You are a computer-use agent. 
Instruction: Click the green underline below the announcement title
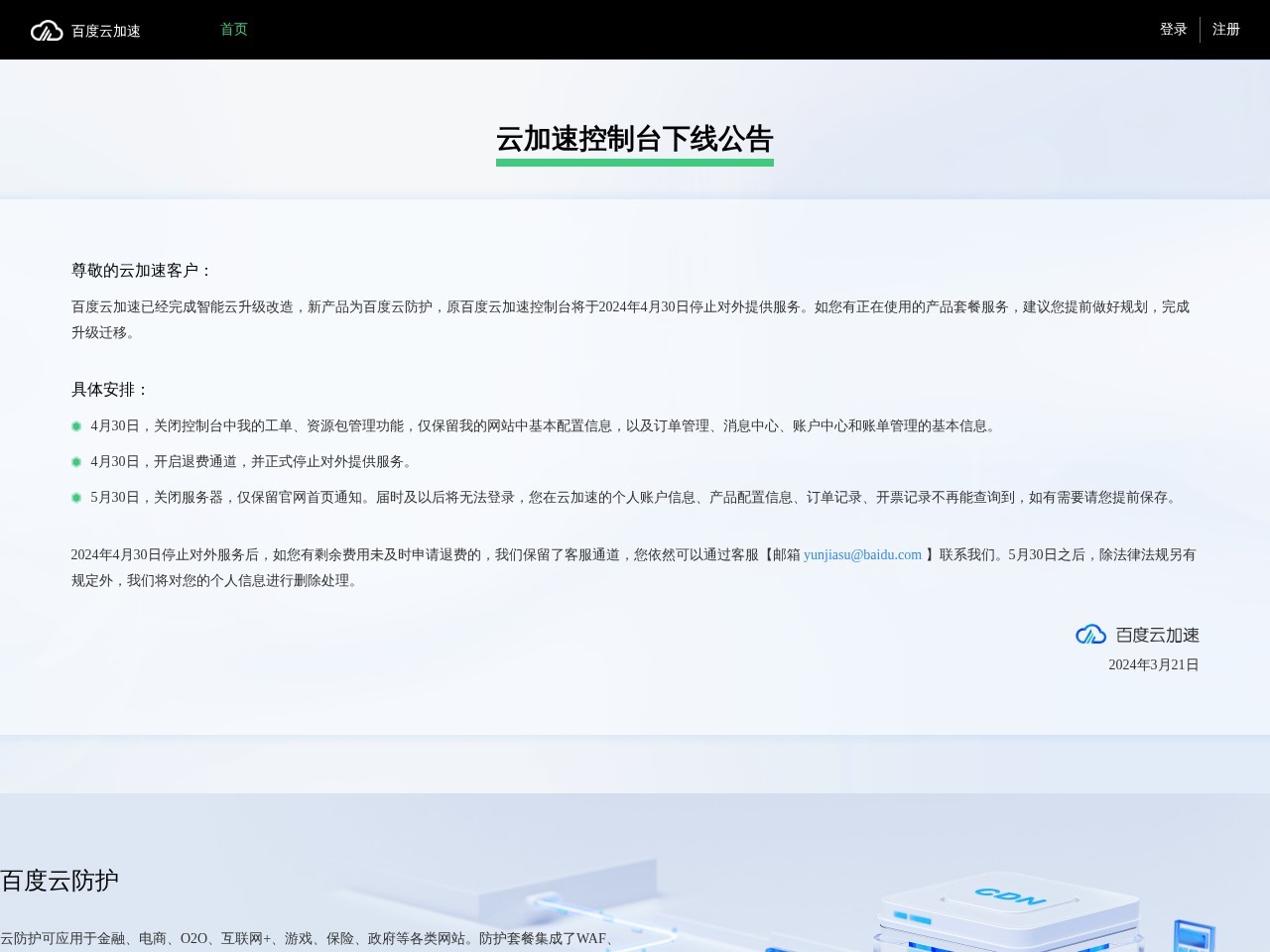pyautogui.click(x=635, y=163)
